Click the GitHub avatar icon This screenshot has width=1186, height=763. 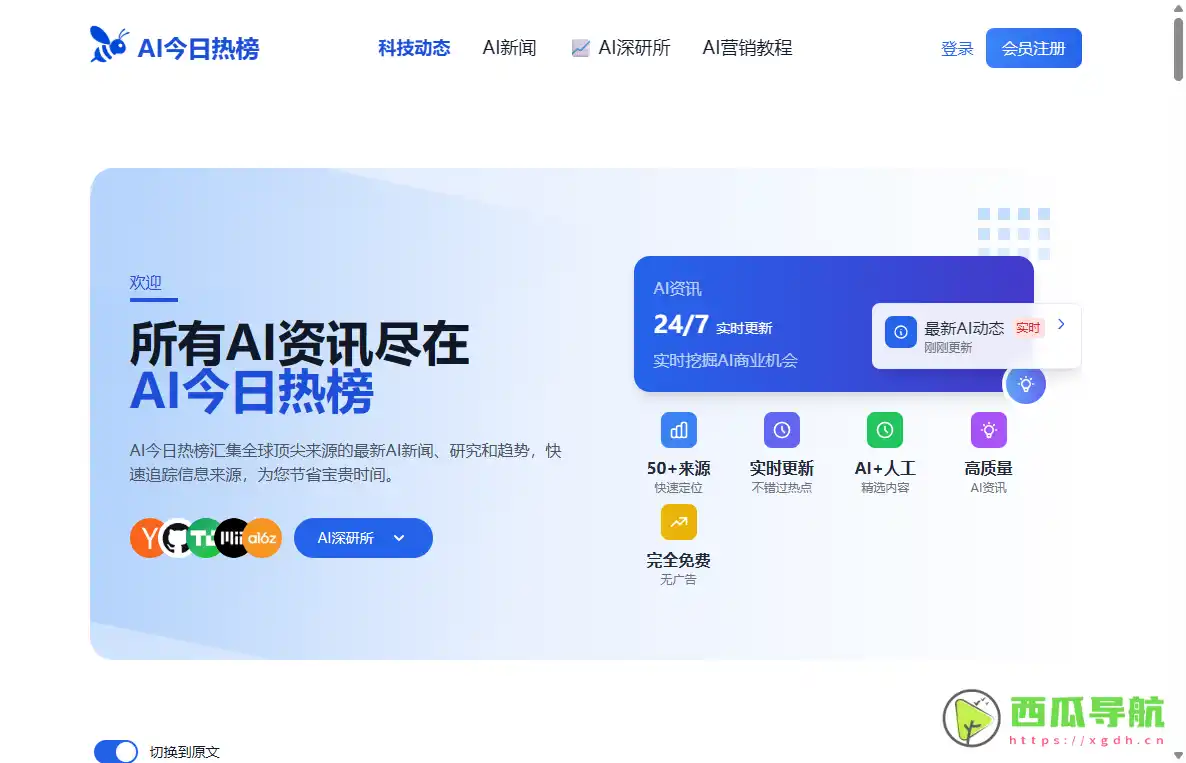[177, 538]
